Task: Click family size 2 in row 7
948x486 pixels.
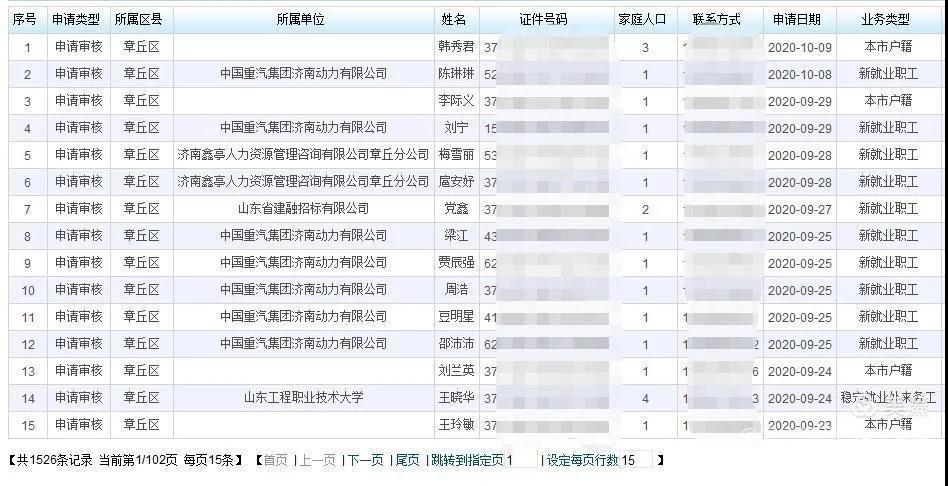Action: (645, 209)
